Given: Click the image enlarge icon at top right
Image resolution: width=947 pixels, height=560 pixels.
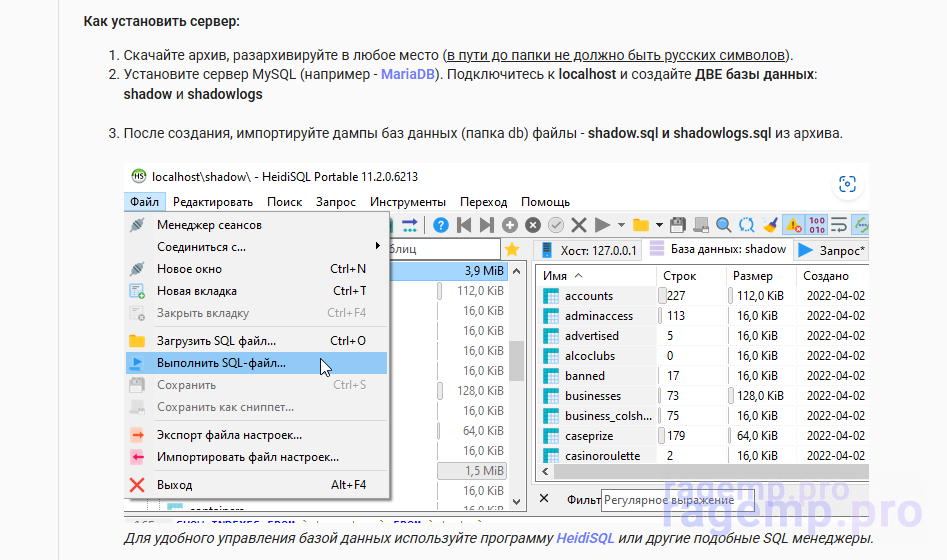Looking at the screenshot, I should tap(847, 184).
